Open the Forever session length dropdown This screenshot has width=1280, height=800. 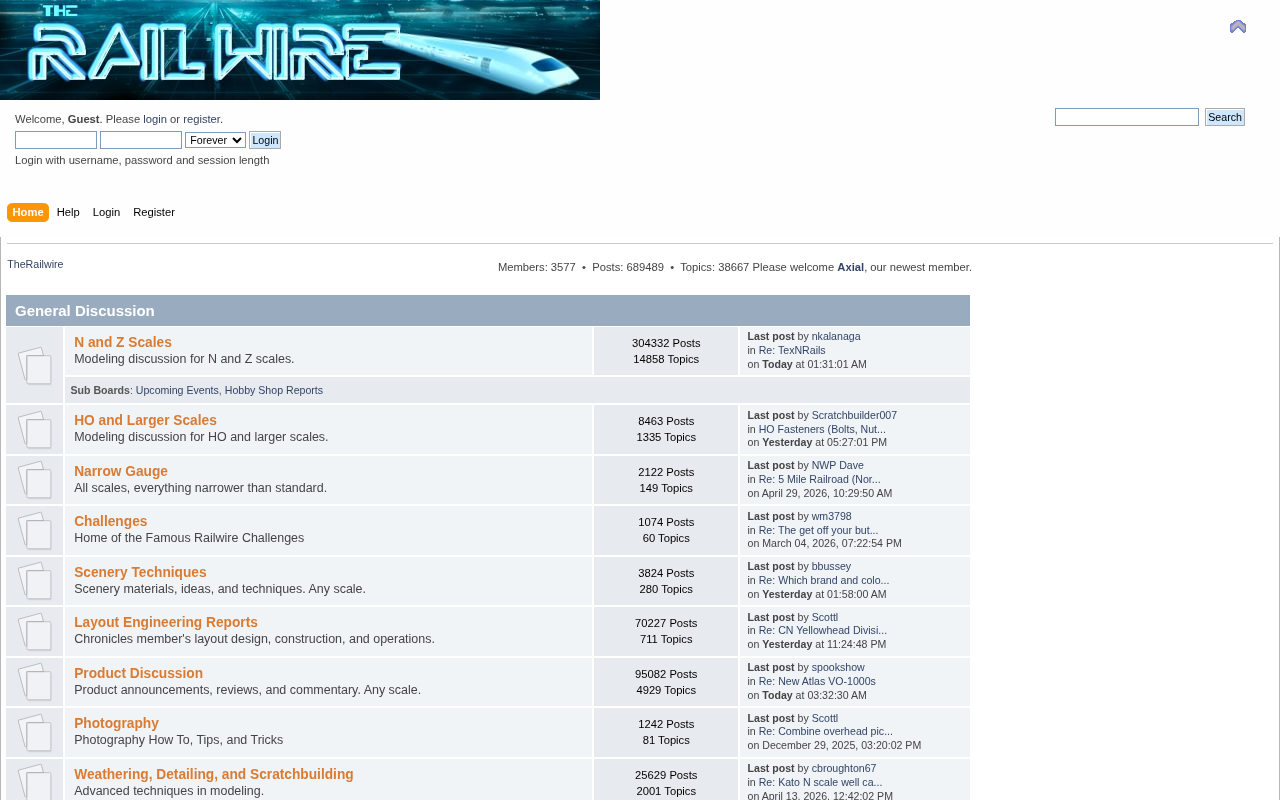[215, 140]
